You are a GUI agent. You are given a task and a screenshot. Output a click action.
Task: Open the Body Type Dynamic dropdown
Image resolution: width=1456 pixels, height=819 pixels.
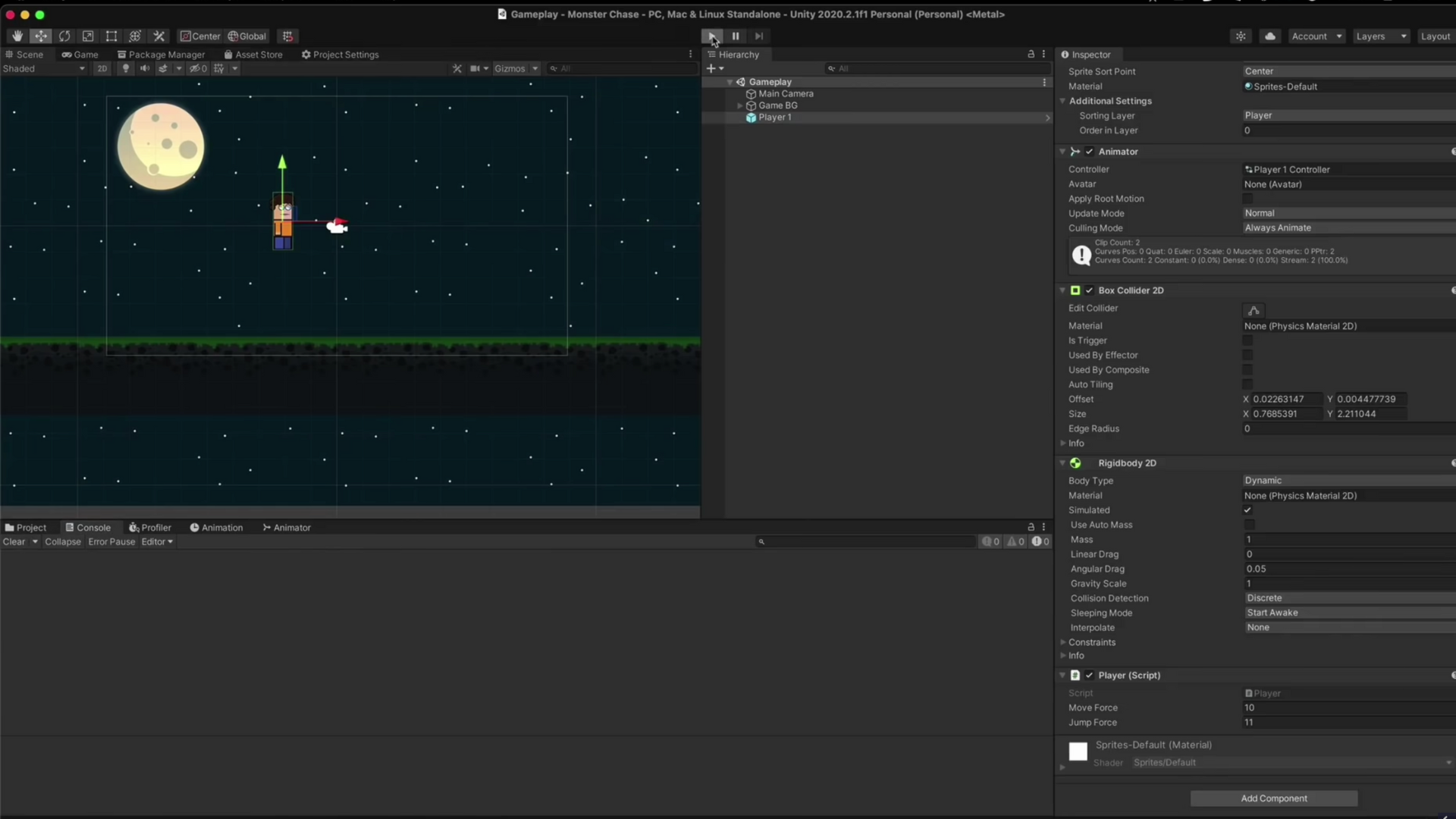[x=1349, y=481]
